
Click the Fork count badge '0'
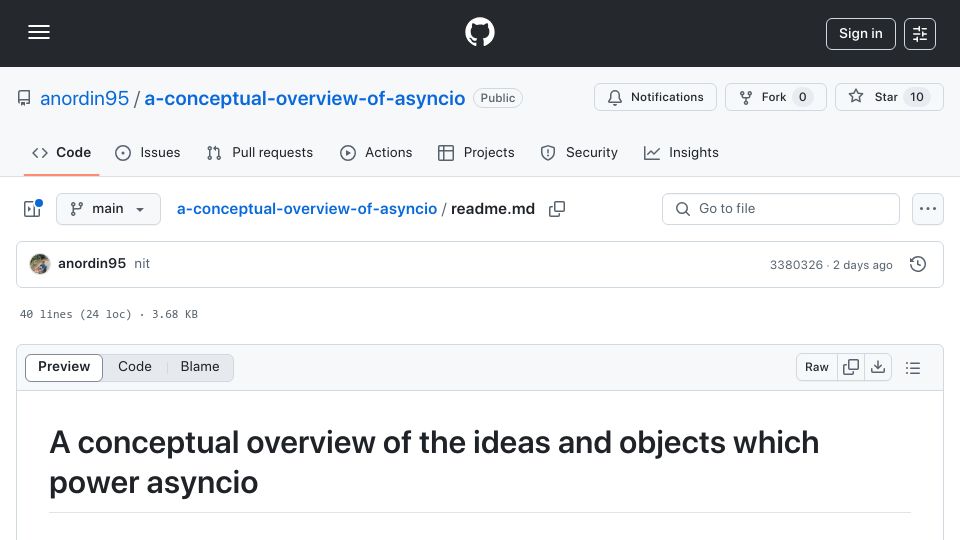tap(803, 97)
